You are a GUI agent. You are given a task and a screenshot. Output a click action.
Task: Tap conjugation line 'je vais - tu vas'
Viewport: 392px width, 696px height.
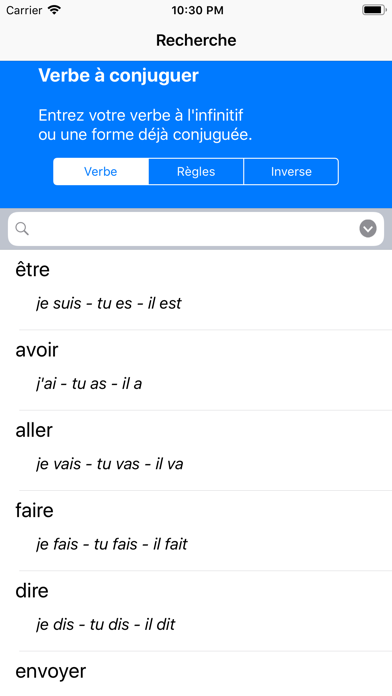(109, 464)
